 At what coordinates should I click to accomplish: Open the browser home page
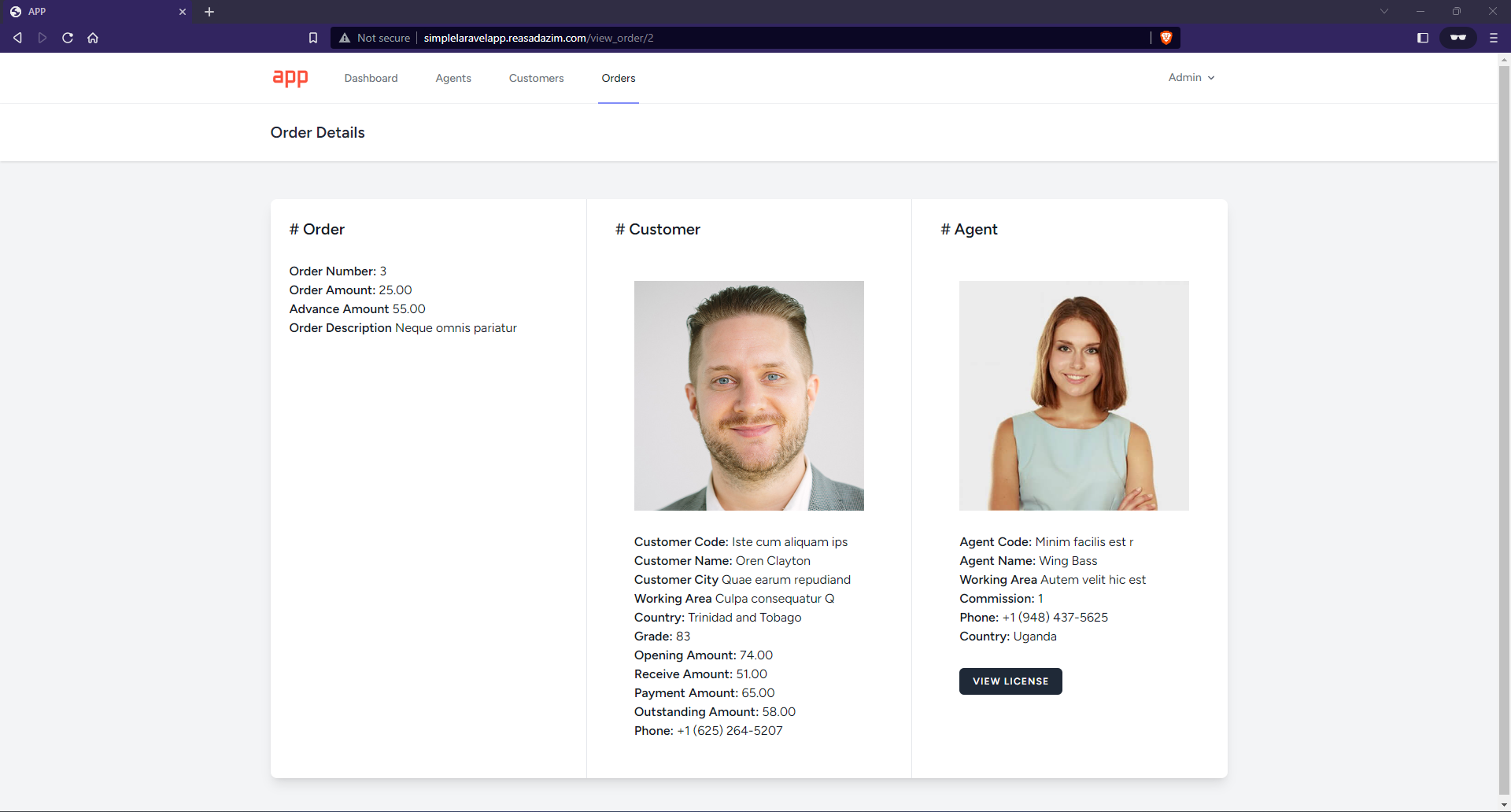(x=93, y=38)
